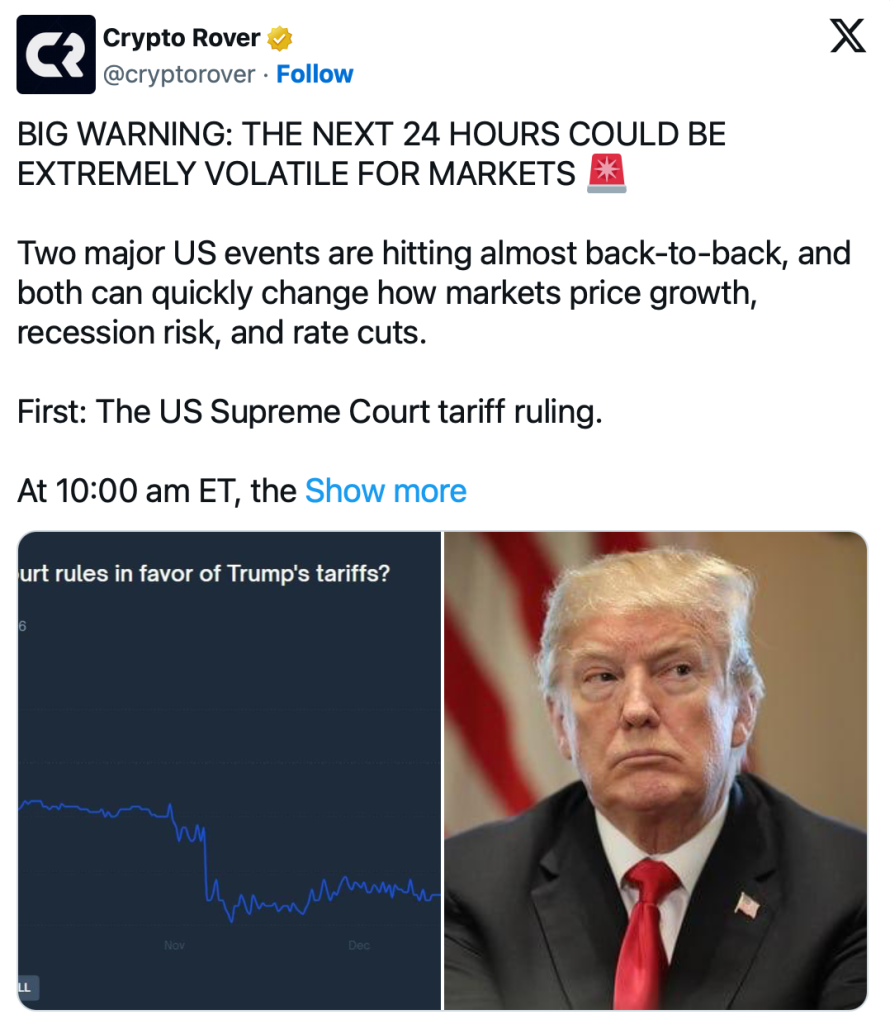890x1024 pixels.
Task: Click the gold verified badge icon
Action: point(280,39)
